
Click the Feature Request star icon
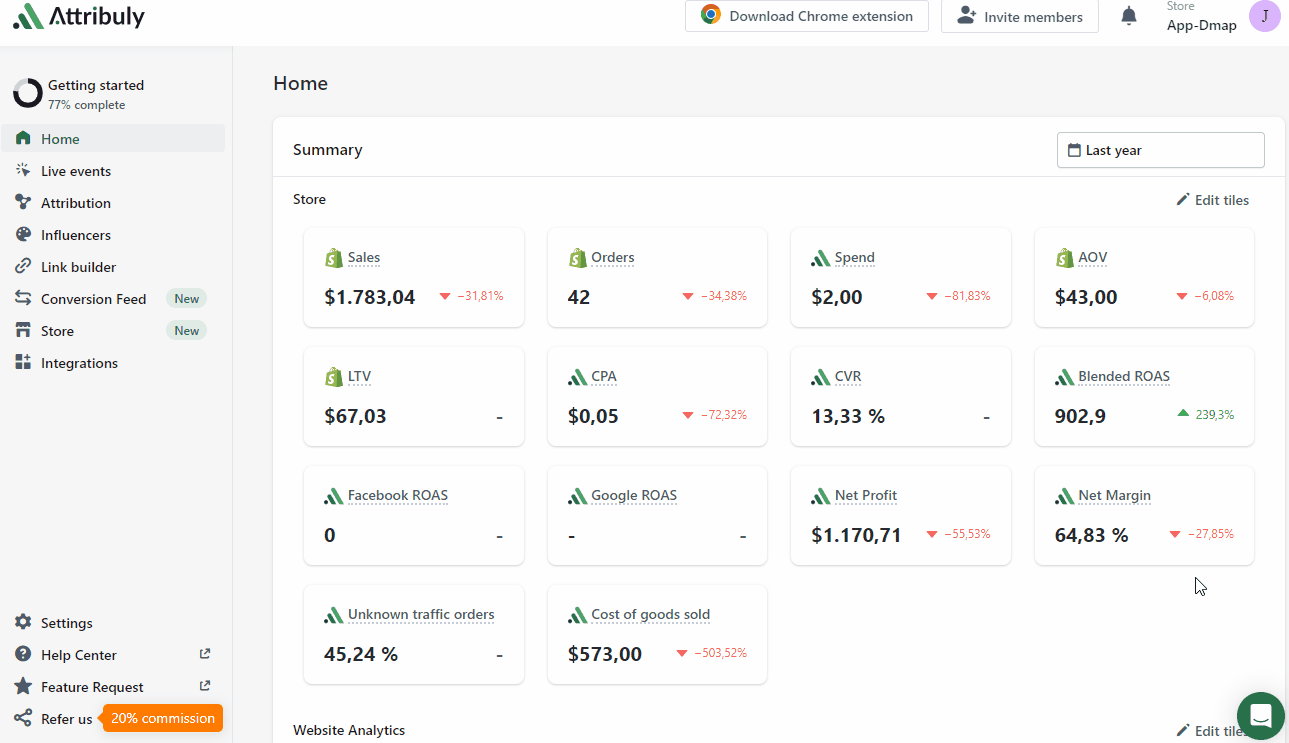(x=23, y=687)
